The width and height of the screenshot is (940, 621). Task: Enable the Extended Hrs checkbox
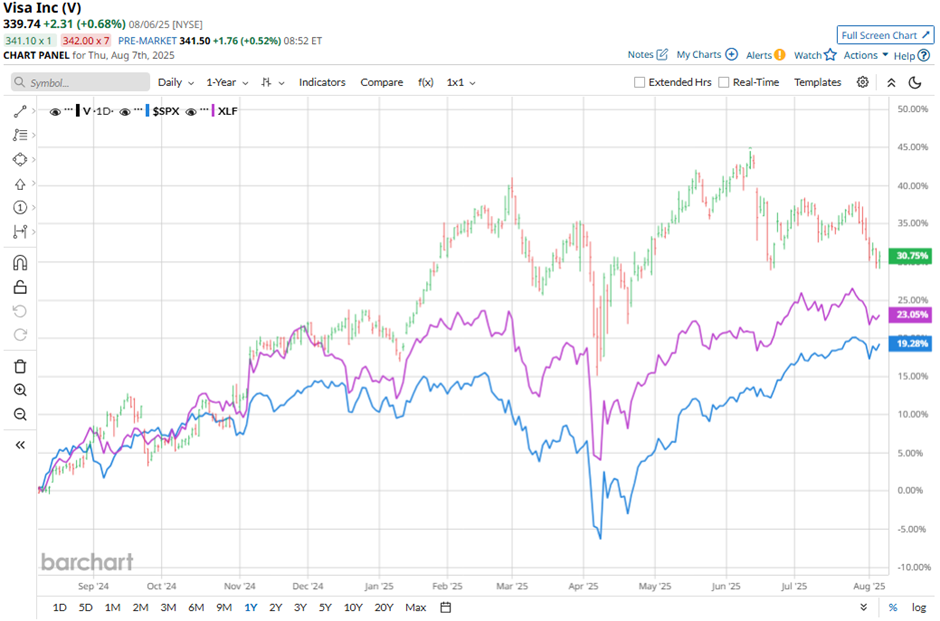pyautogui.click(x=640, y=82)
